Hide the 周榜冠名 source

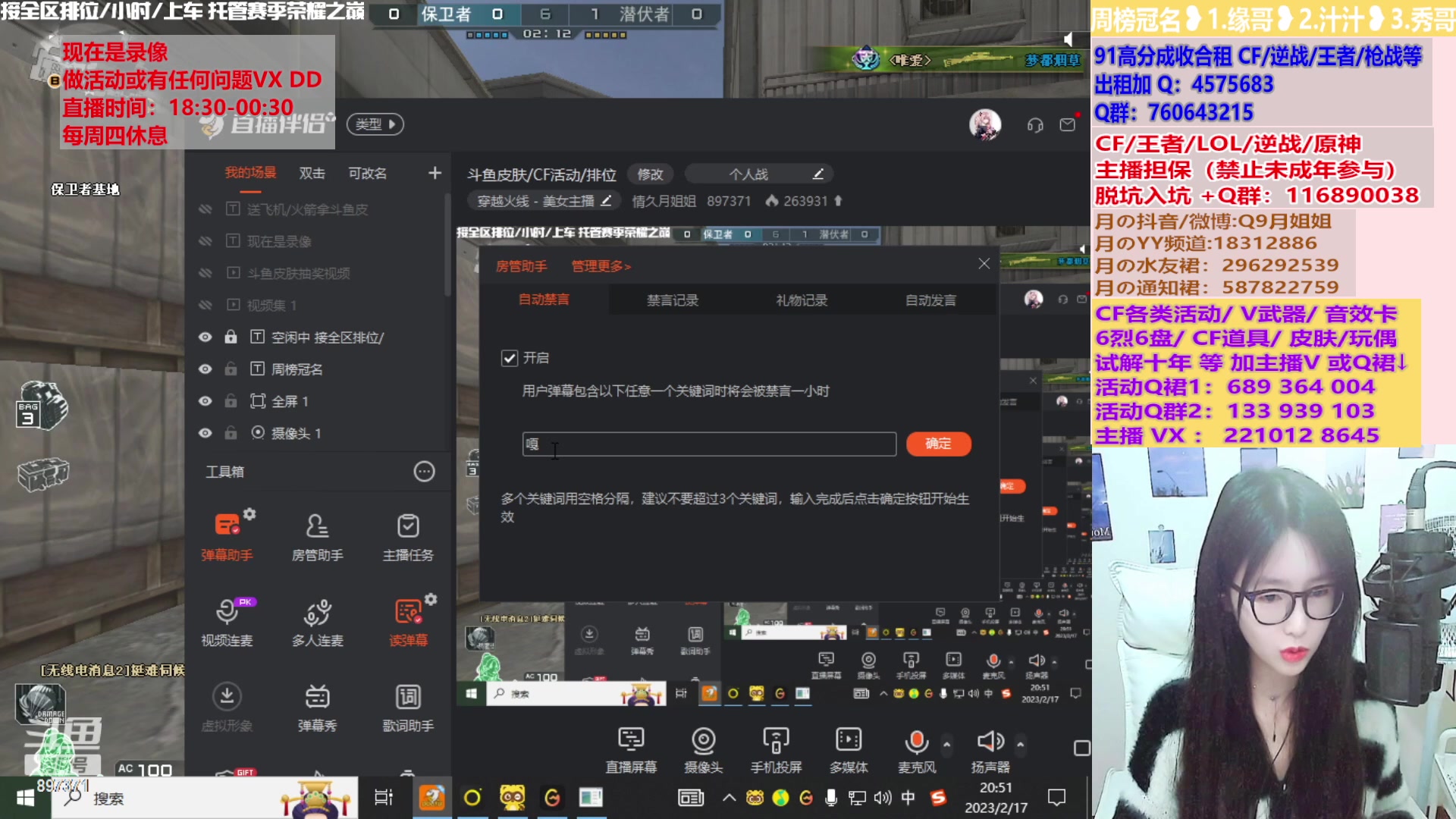(x=205, y=369)
